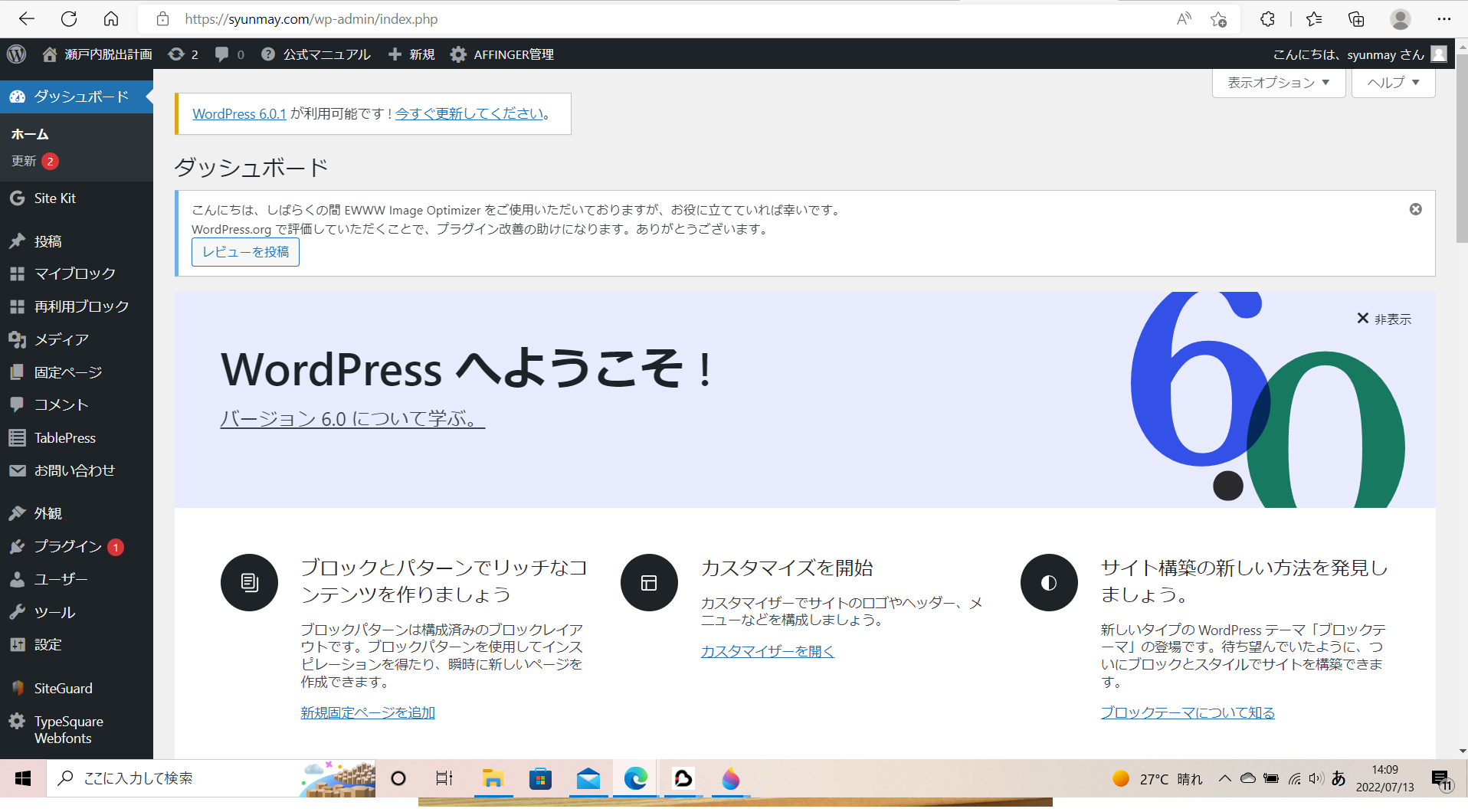
Task: Click 今すぐ更新してください link
Action: [470, 113]
